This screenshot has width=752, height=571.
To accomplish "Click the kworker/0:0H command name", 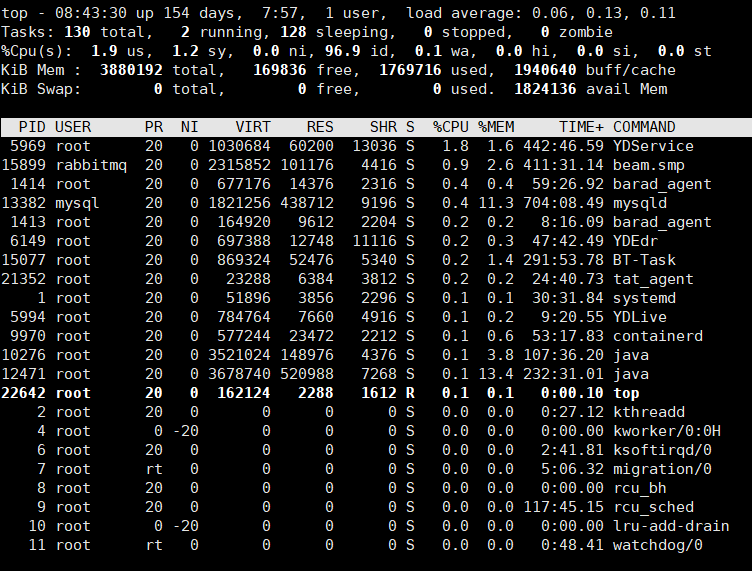I will tap(667, 431).
